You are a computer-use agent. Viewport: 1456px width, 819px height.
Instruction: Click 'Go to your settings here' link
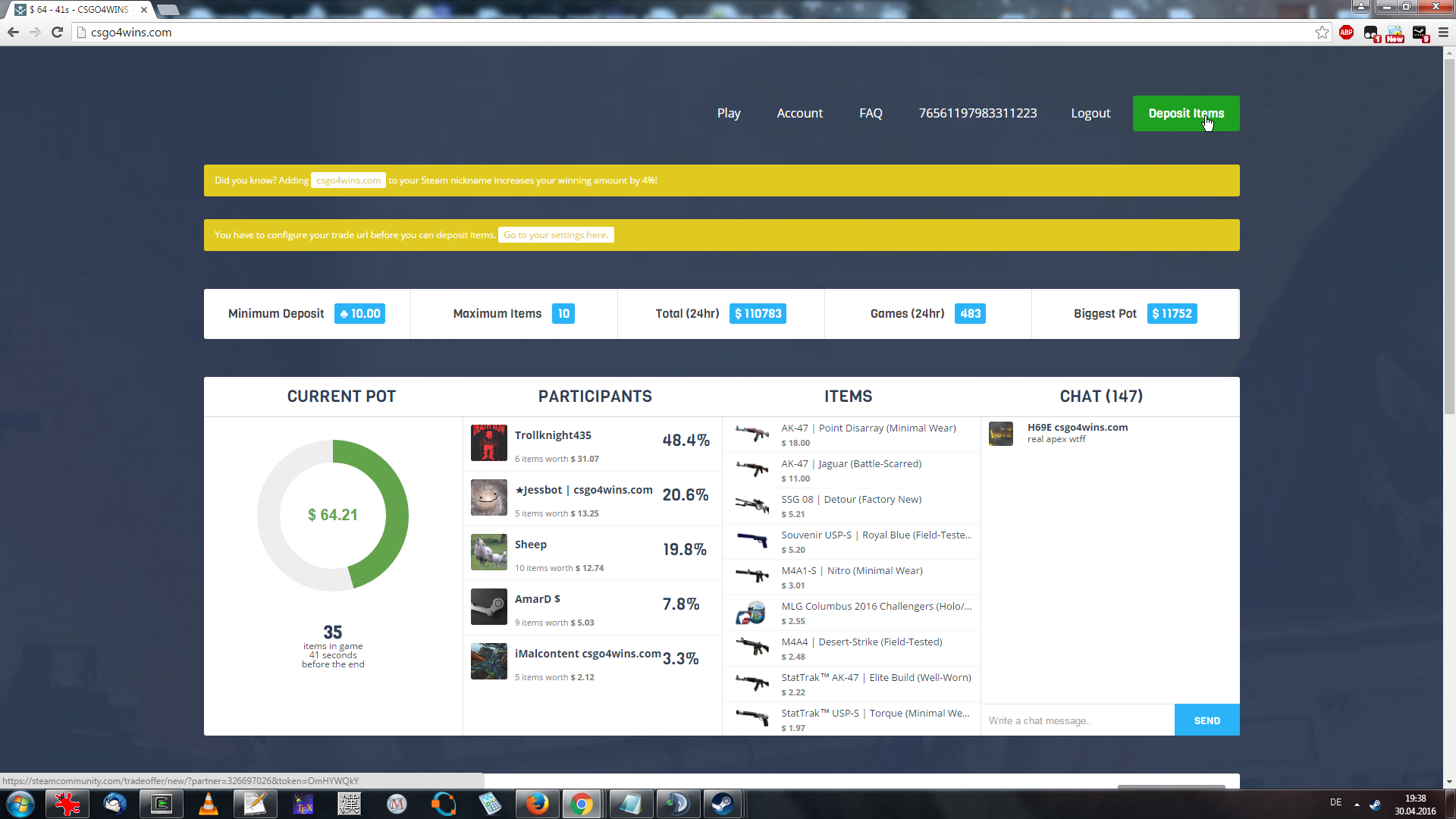click(555, 235)
